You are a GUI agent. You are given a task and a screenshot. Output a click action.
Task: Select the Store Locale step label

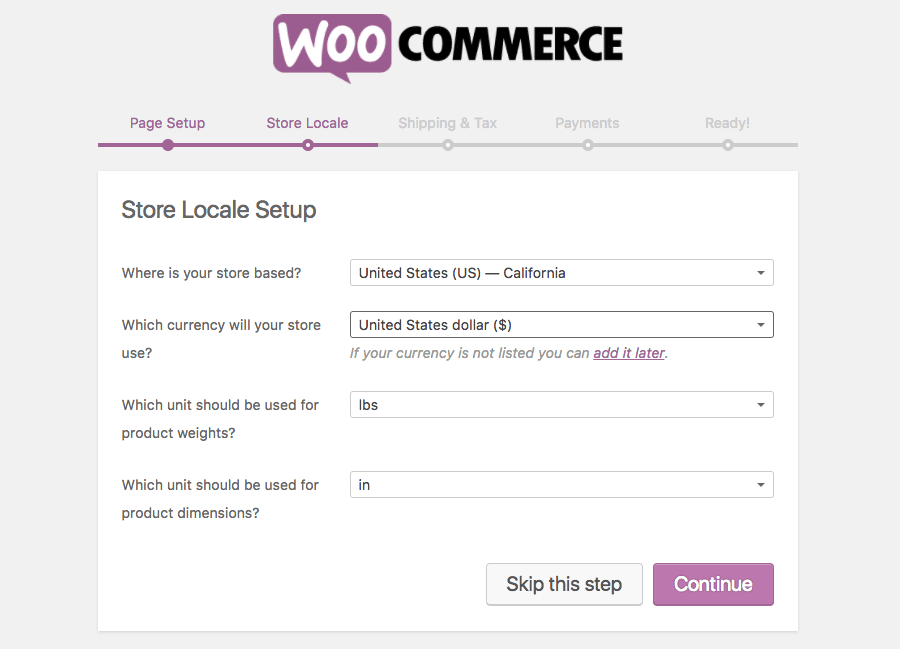tap(307, 123)
